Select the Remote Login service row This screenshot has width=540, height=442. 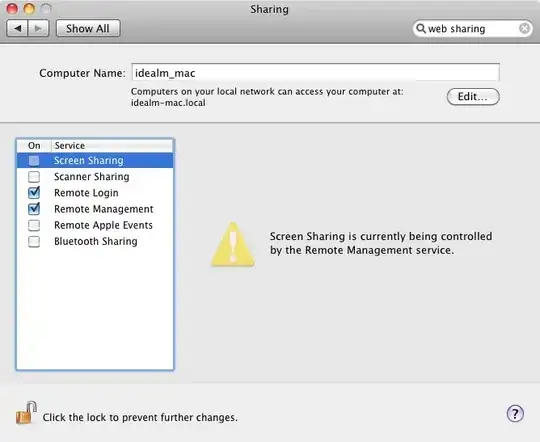coord(95,193)
